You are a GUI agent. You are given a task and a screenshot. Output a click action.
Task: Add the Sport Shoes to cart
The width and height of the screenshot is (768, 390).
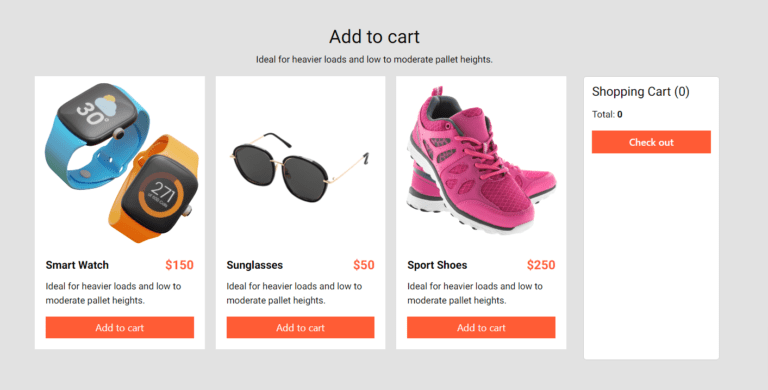pyautogui.click(x=481, y=327)
